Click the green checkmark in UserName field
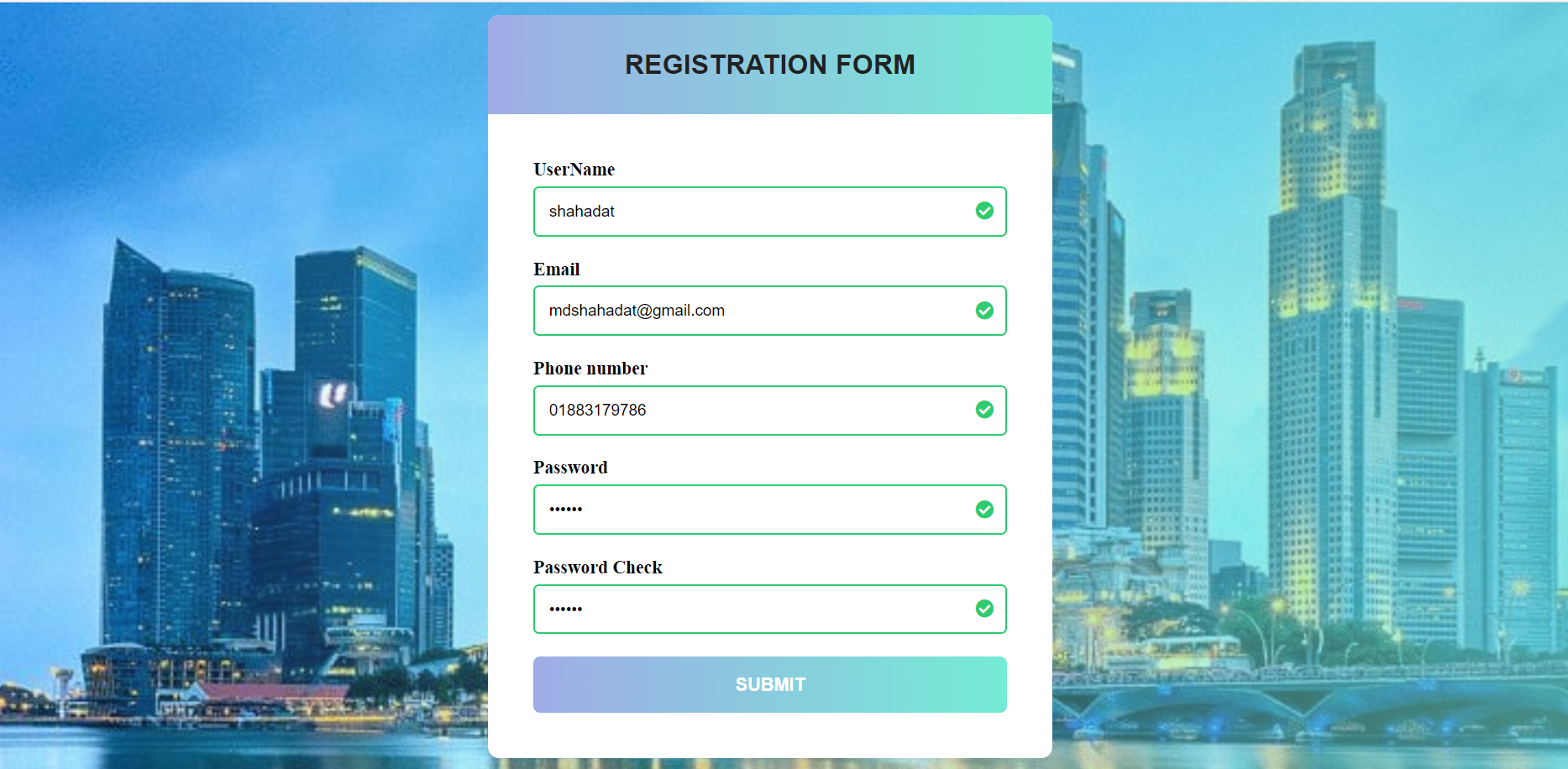This screenshot has height=769, width=1568. (x=984, y=211)
